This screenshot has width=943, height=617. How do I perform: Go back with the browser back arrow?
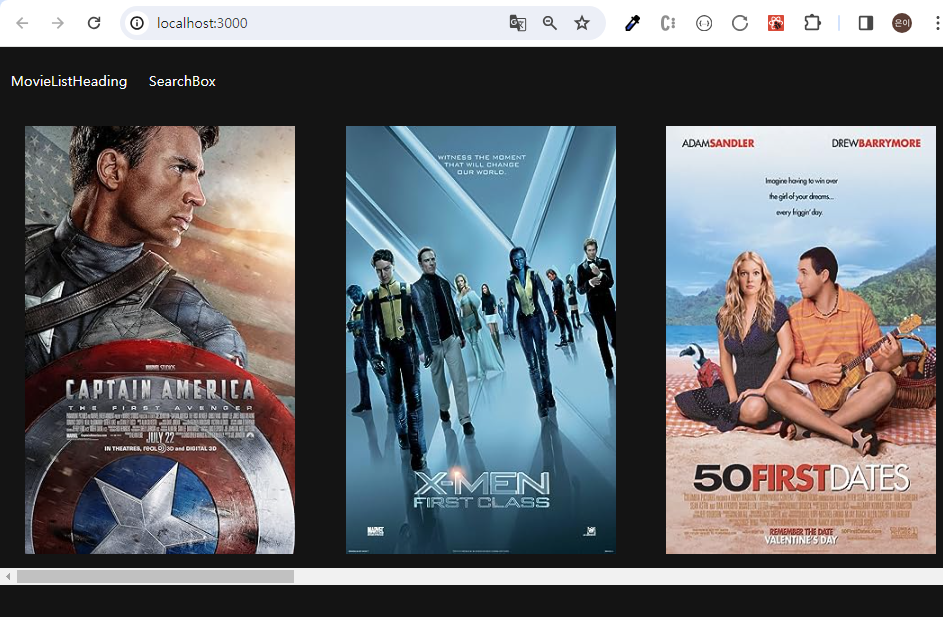(x=22, y=23)
